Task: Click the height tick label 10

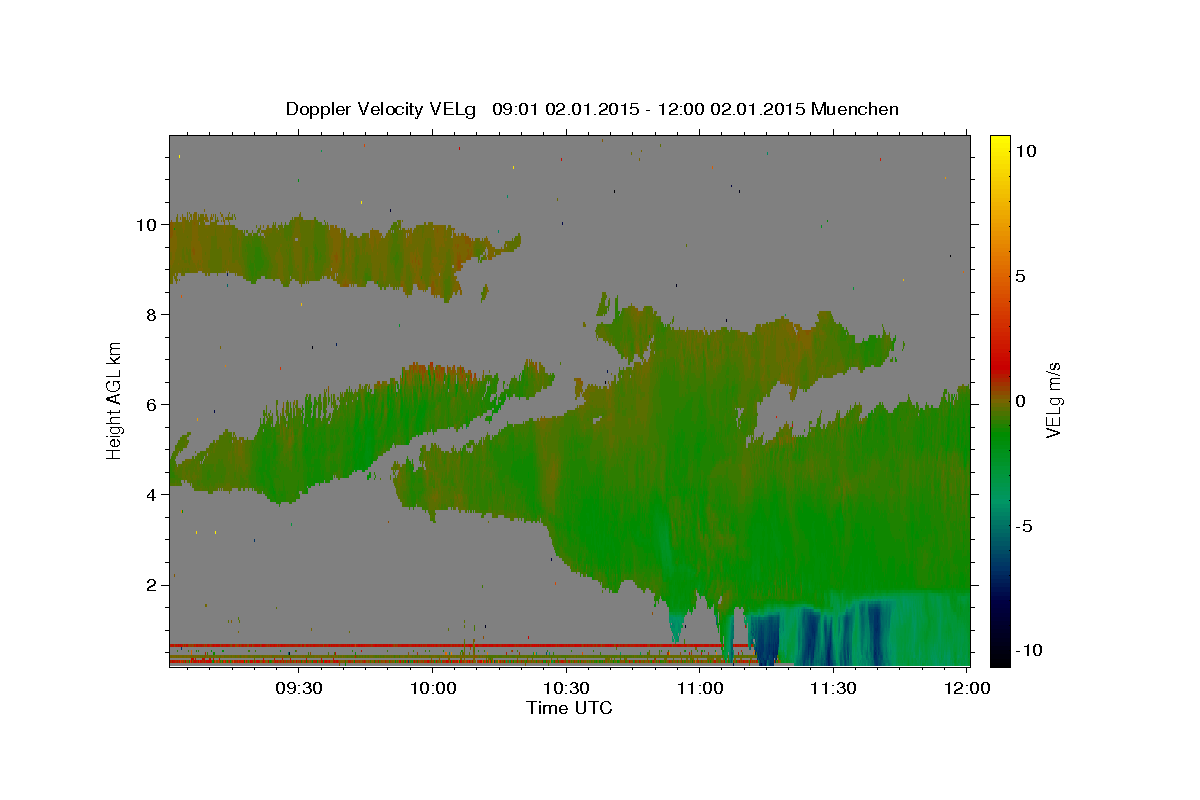Action: click(148, 225)
